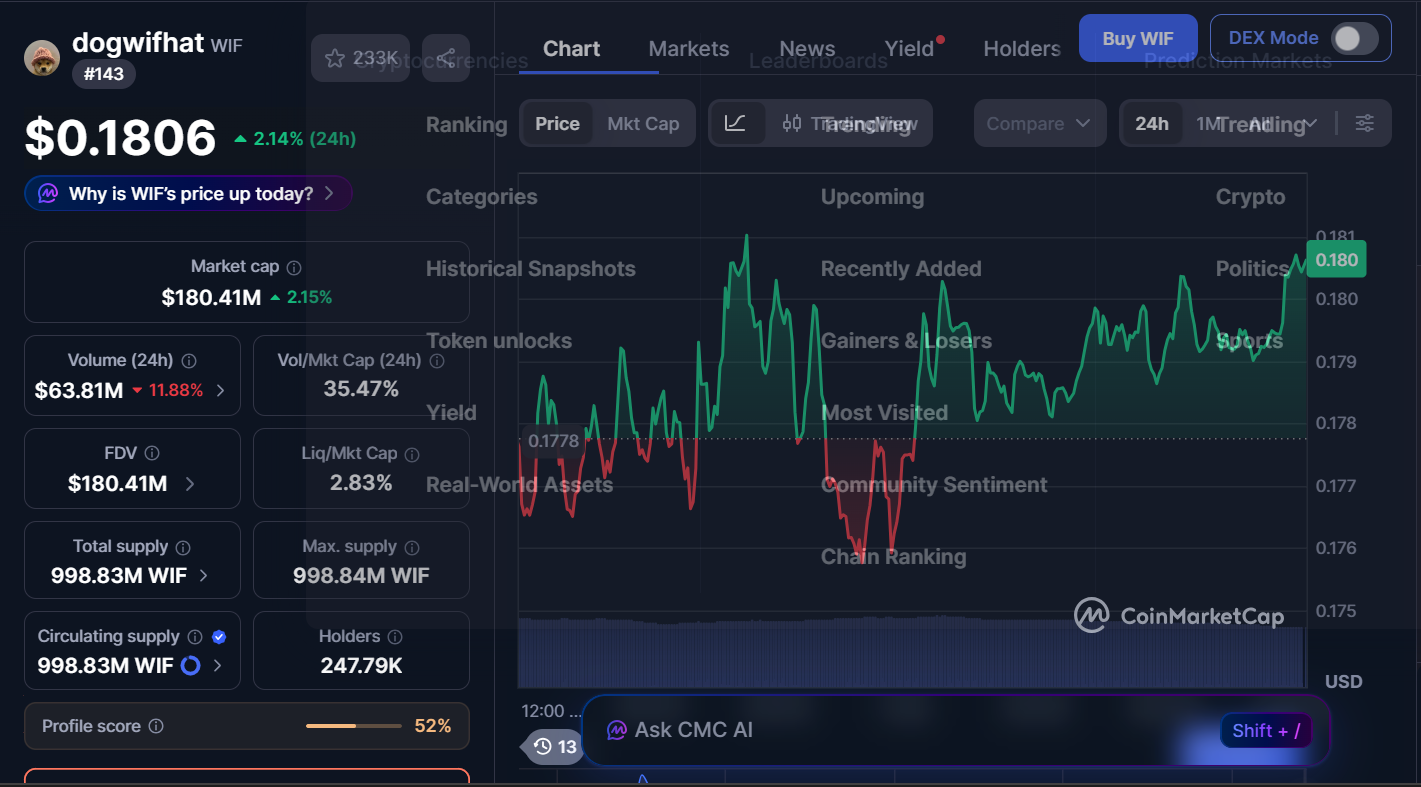Switch to the Markets tab
The image size is (1421, 787).
[688, 48]
